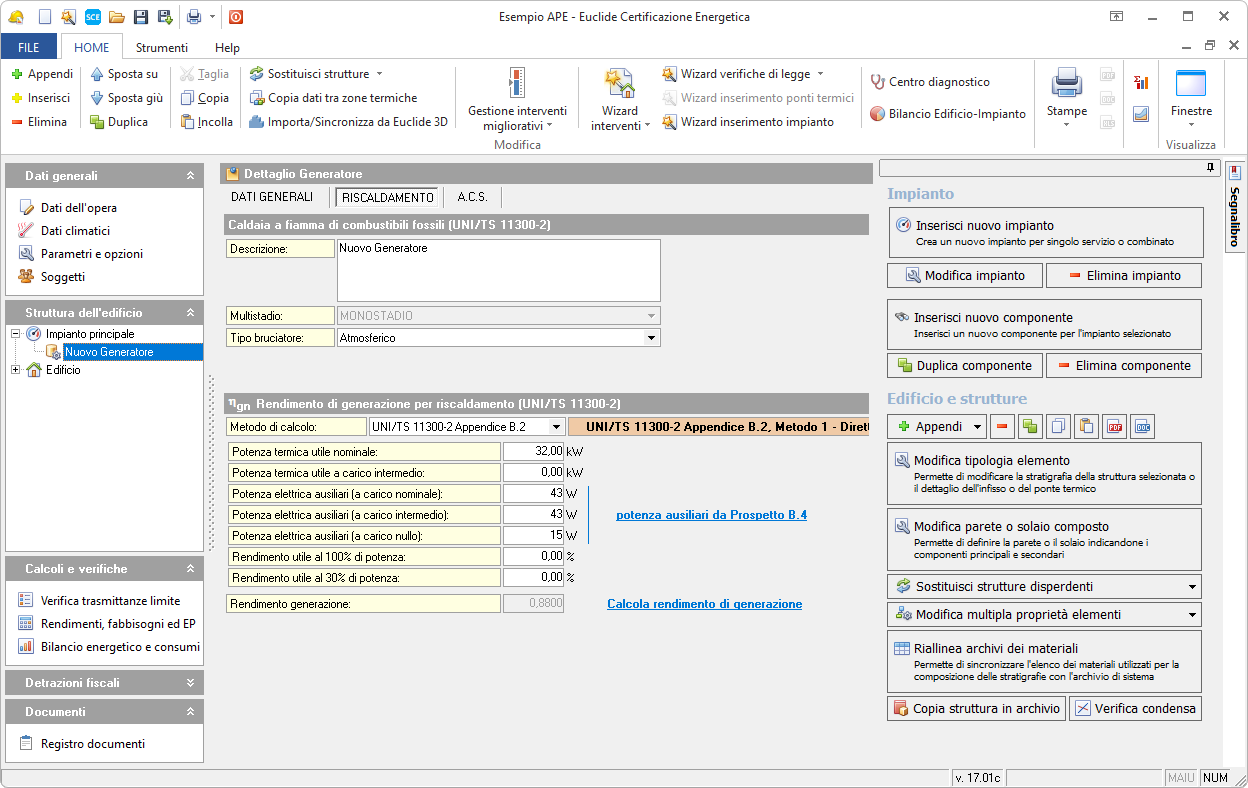Click the blue DOC export icon in Edificio e strutture
This screenshot has width=1248, height=788.
1142,427
